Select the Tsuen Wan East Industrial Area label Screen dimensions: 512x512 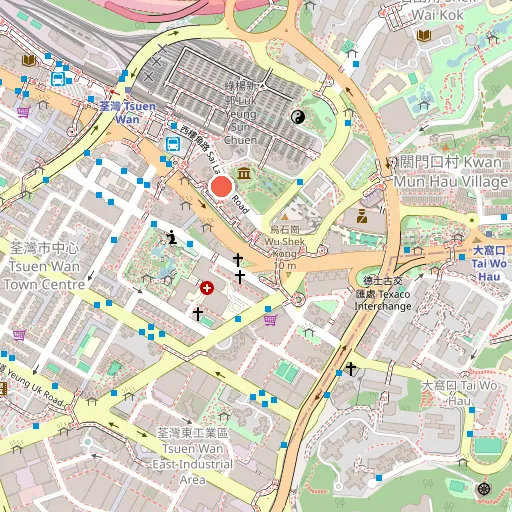coord(193,456)
